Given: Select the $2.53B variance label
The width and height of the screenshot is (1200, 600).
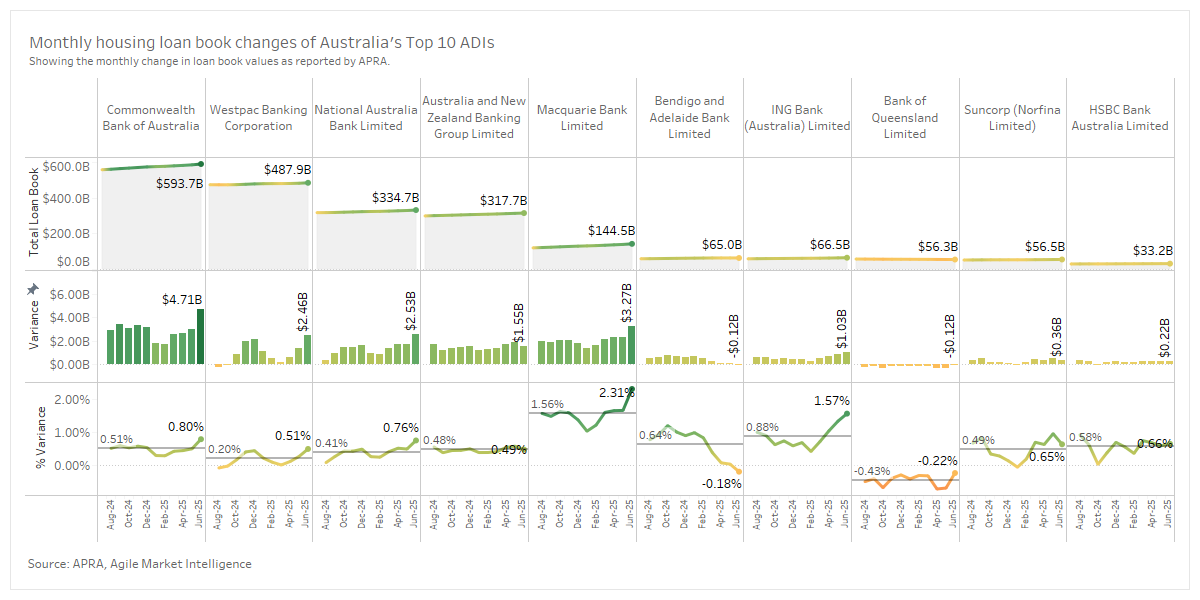Looking at the screenshot, I should coord(411,311).
